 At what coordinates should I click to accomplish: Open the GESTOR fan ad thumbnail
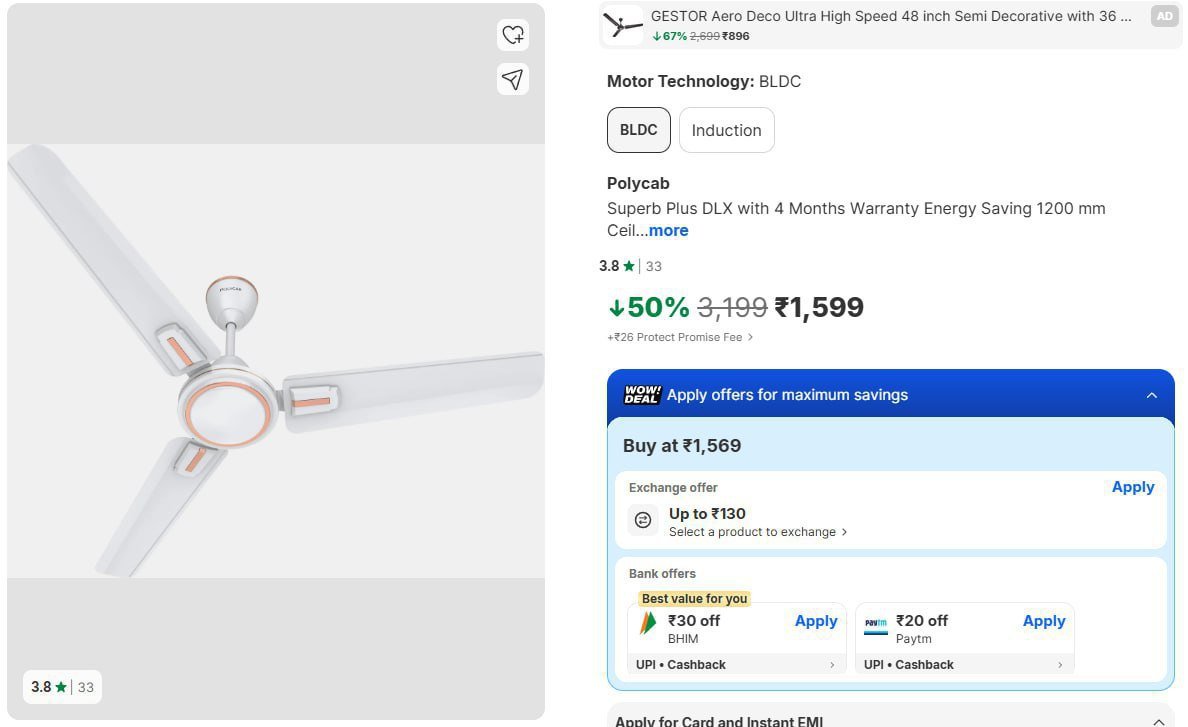pos(623,25)
